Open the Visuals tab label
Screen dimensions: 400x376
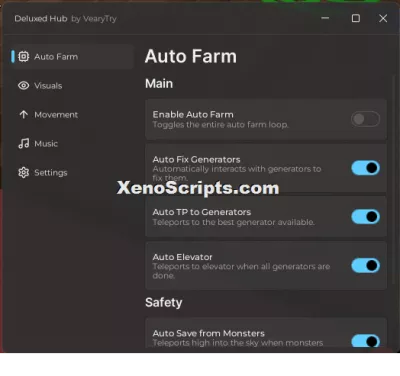tap(48, 86)
